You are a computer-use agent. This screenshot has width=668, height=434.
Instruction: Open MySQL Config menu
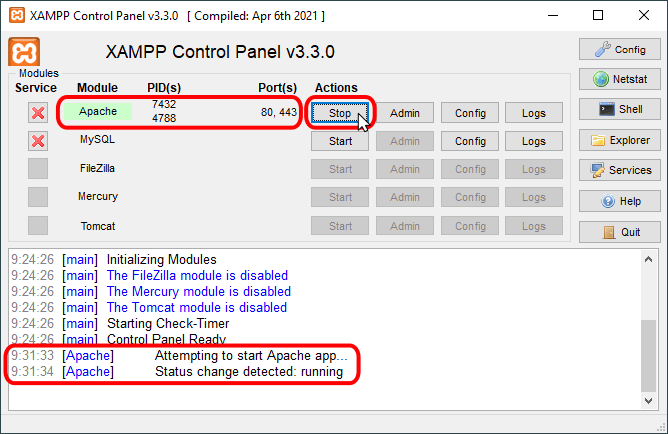(470, 141)
